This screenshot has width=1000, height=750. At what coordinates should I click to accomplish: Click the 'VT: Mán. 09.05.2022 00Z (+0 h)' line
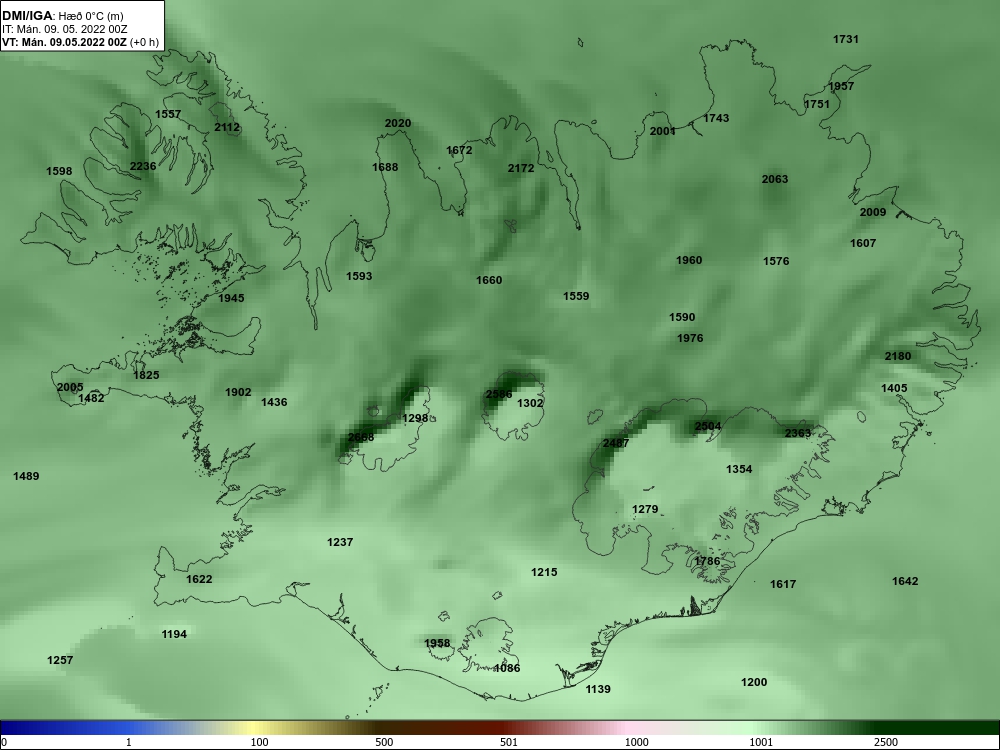tap(80, 42)
